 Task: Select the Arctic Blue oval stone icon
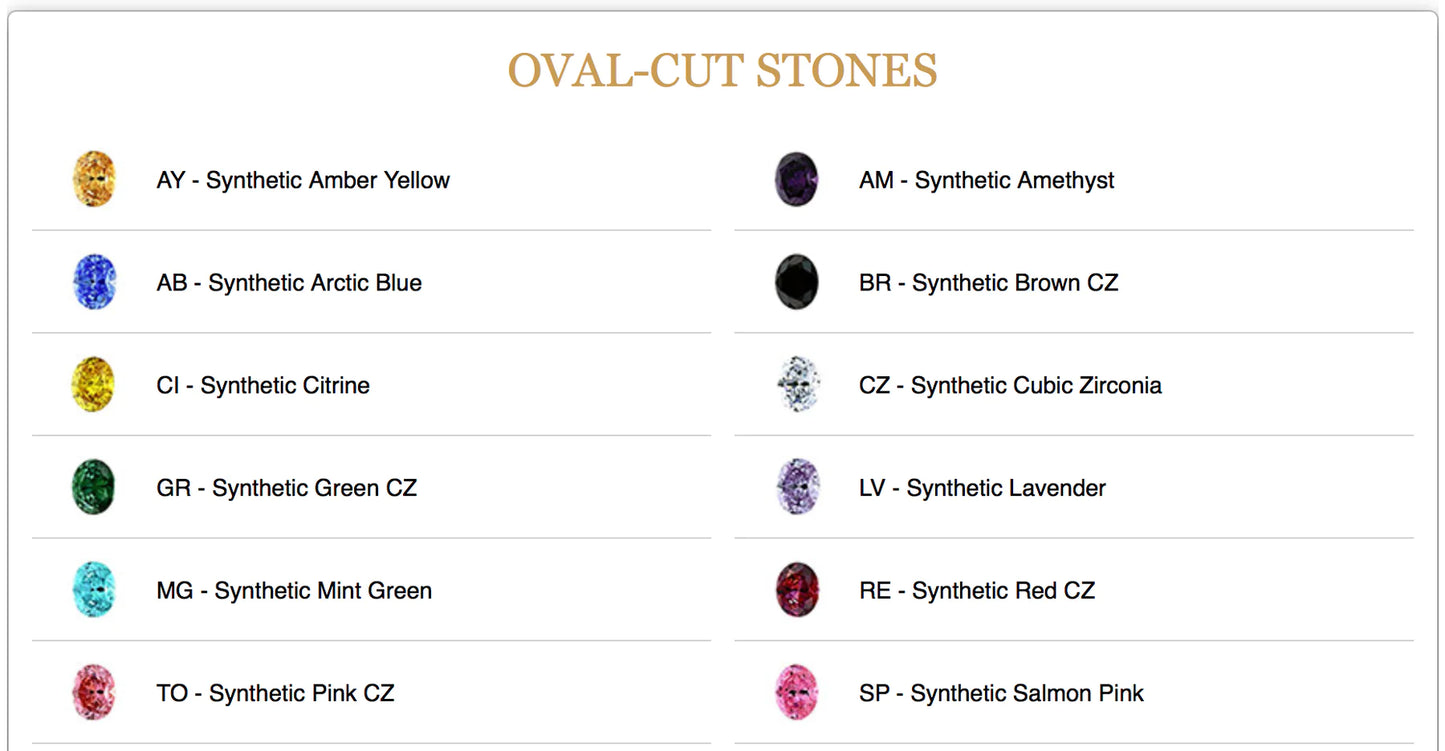click(x=94, y=283)
